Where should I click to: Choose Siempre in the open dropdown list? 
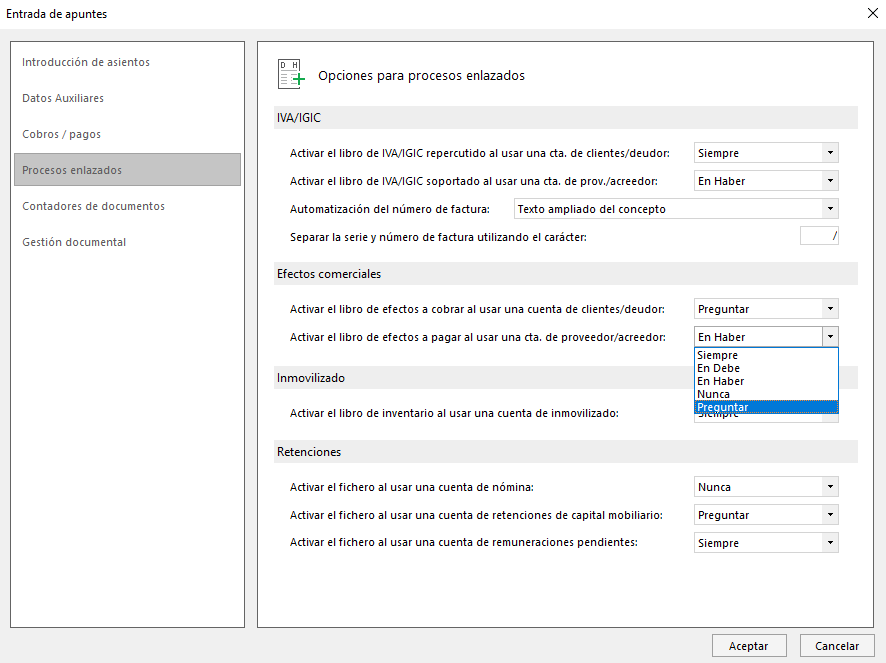[x=766, y=355]
